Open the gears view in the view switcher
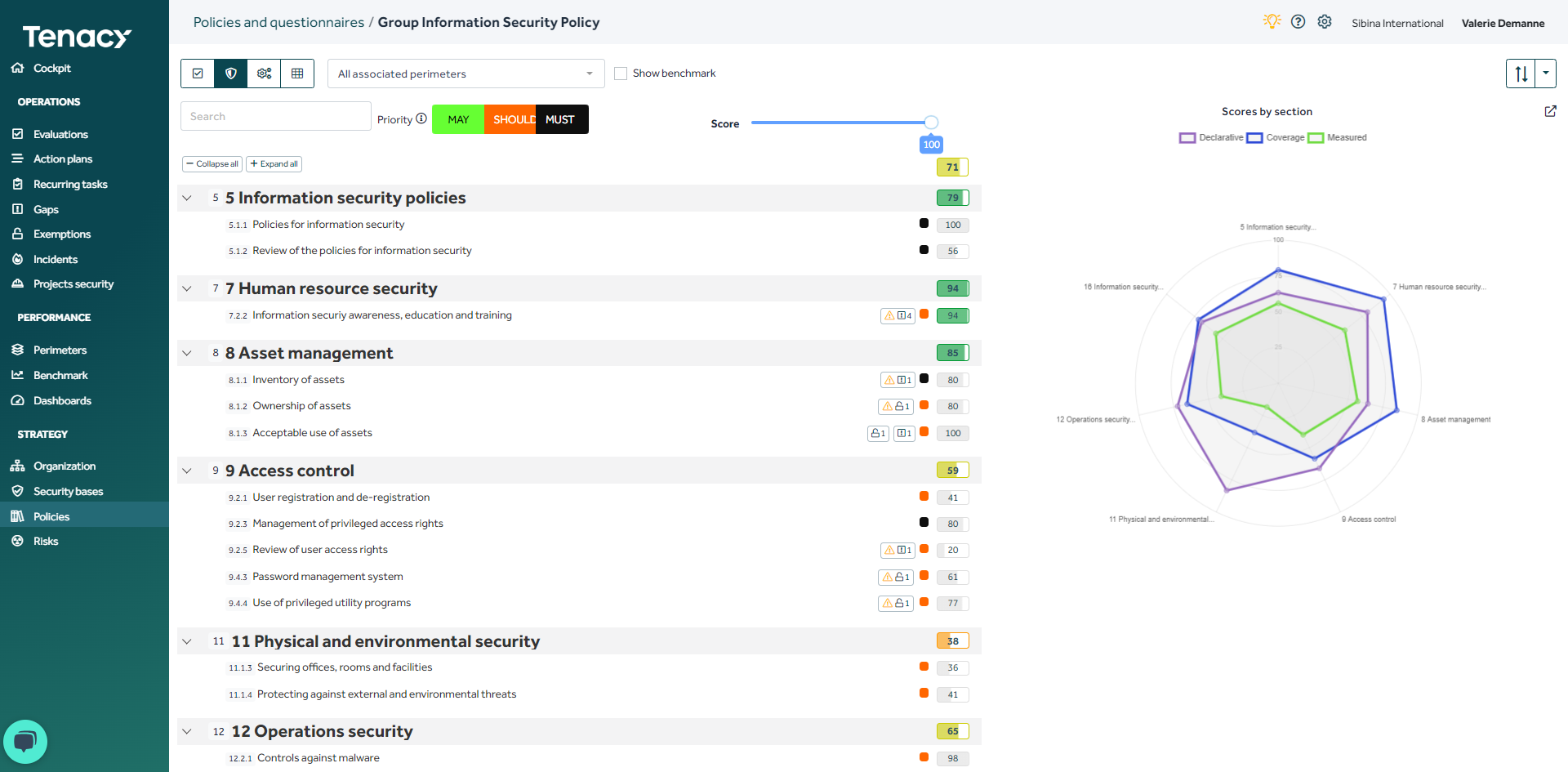This screenshot has height=772, width=1568. coord(264,74)
